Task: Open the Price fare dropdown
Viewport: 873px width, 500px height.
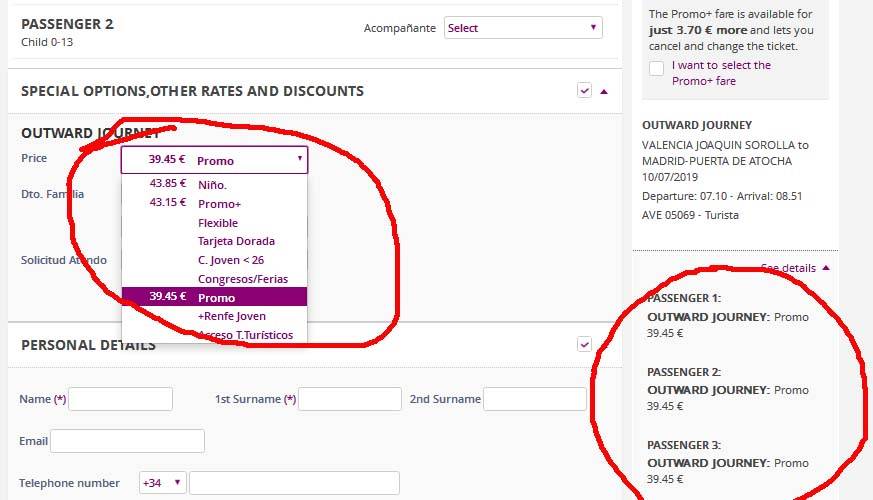Action: pos(214,160)
